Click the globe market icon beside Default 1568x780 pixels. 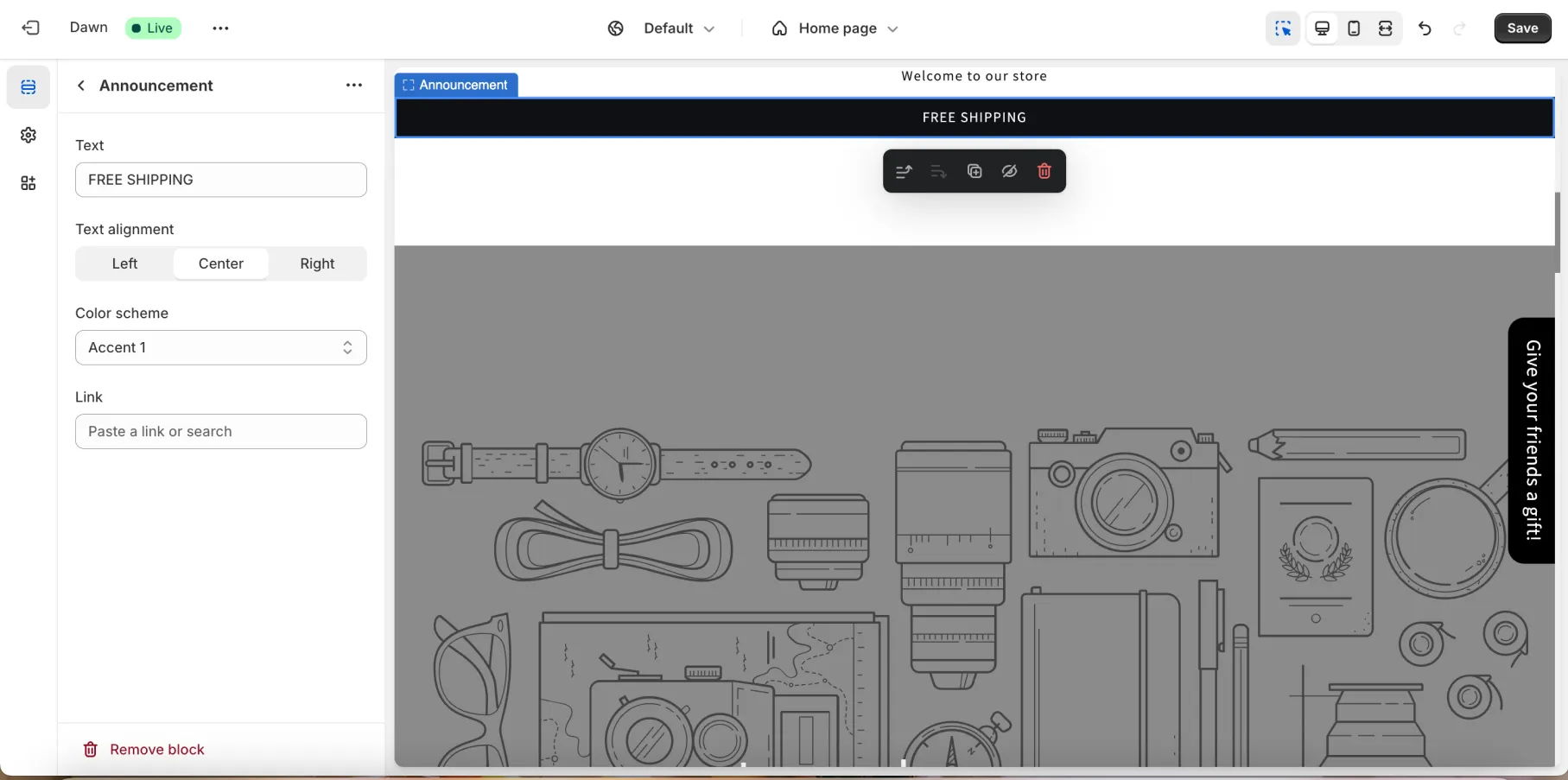(615, 29)
